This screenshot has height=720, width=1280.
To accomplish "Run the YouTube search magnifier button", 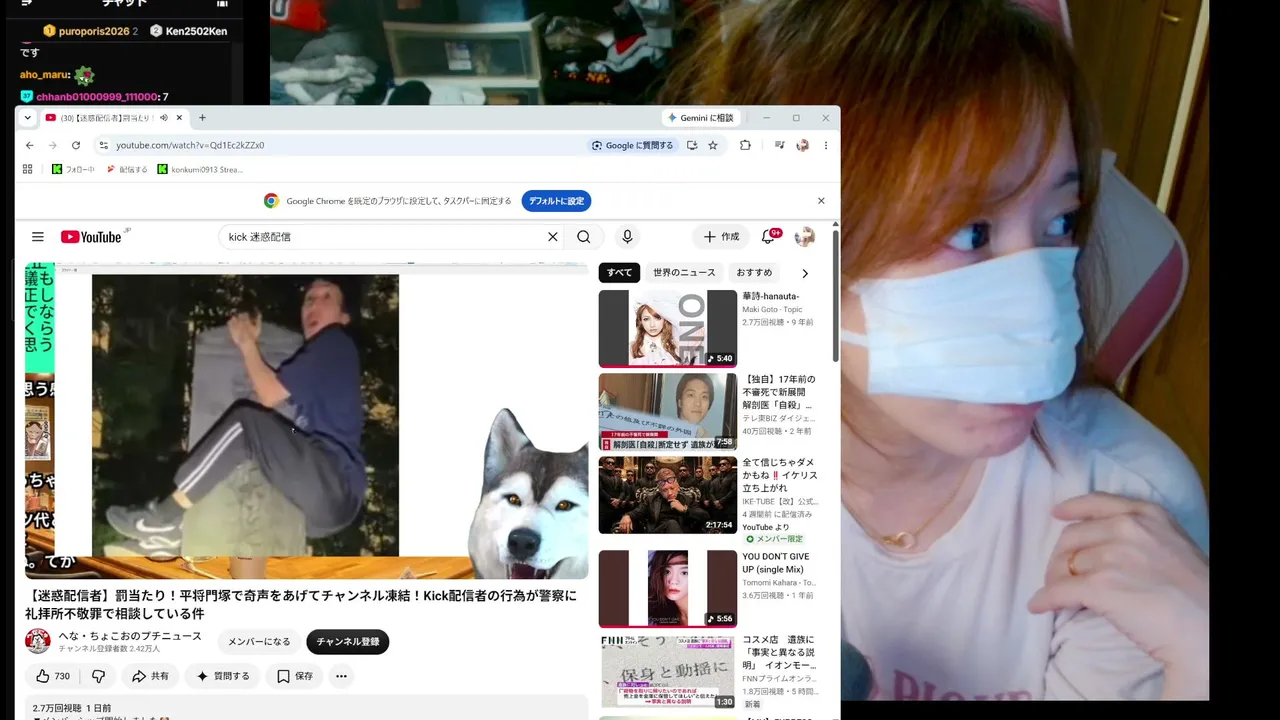I will click(x=584, y=237).
